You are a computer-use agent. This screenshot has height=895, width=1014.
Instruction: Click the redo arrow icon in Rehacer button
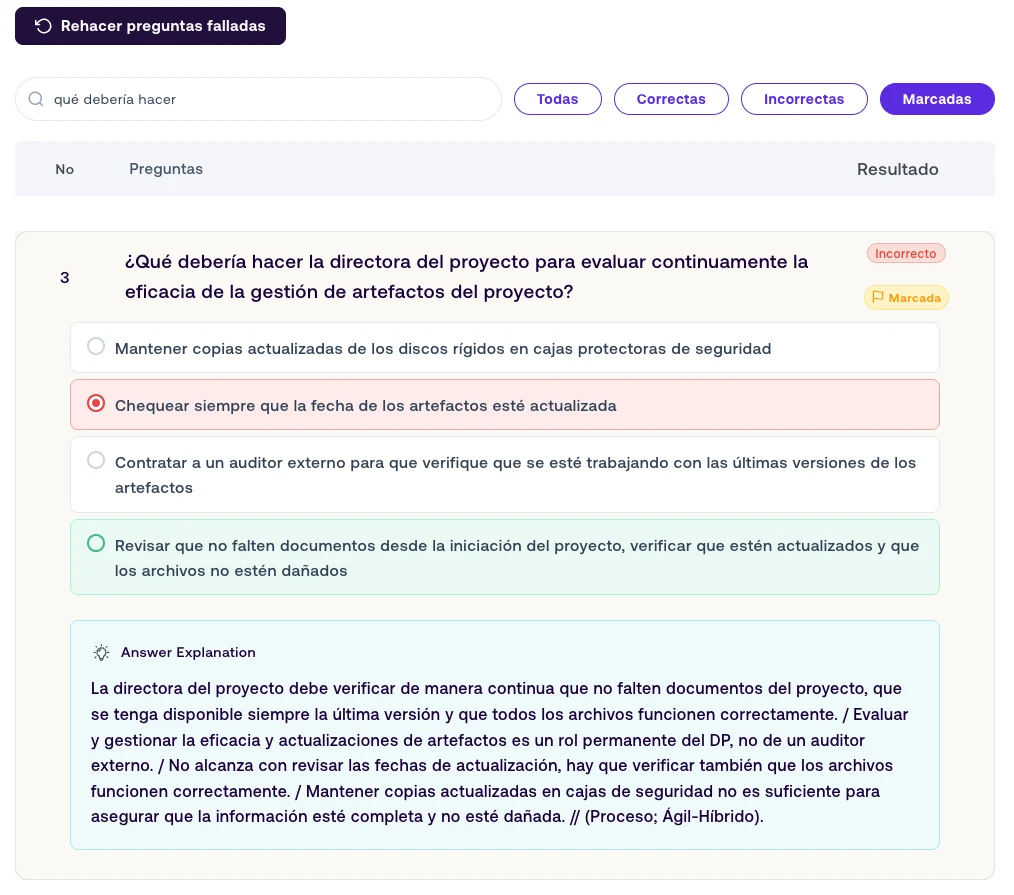[43, 26]
